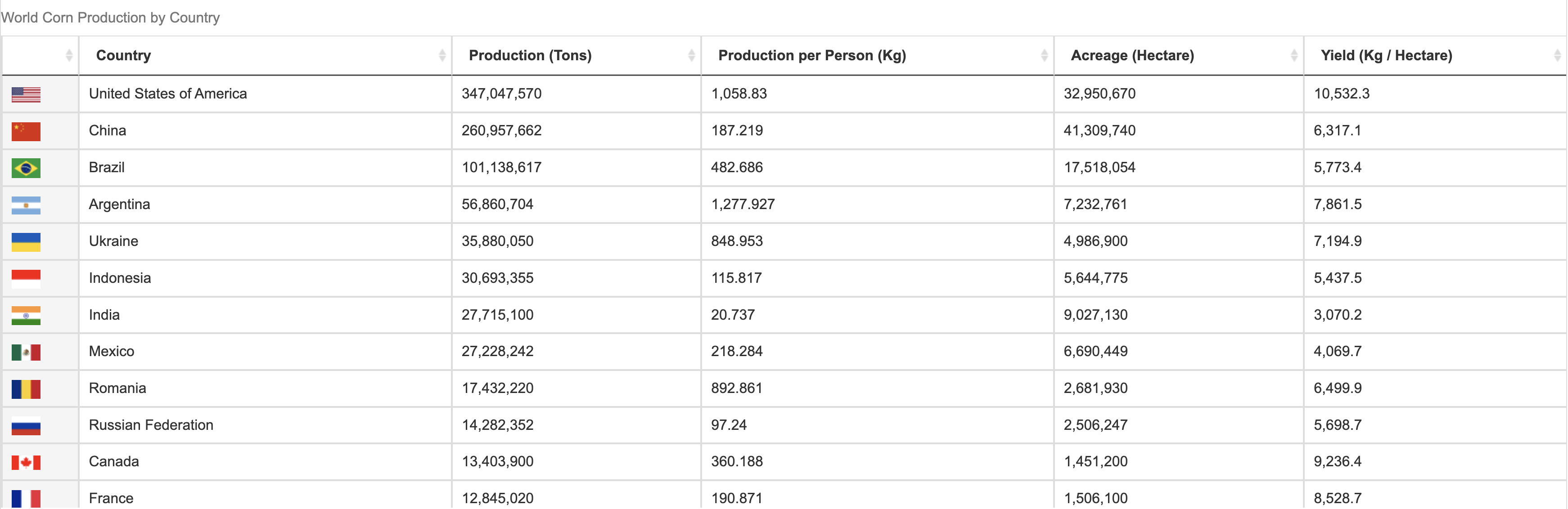1568x509 pixels.
Task: Click the Romania flag swatch
Action: pyautogui.click(x=26, y=388)
